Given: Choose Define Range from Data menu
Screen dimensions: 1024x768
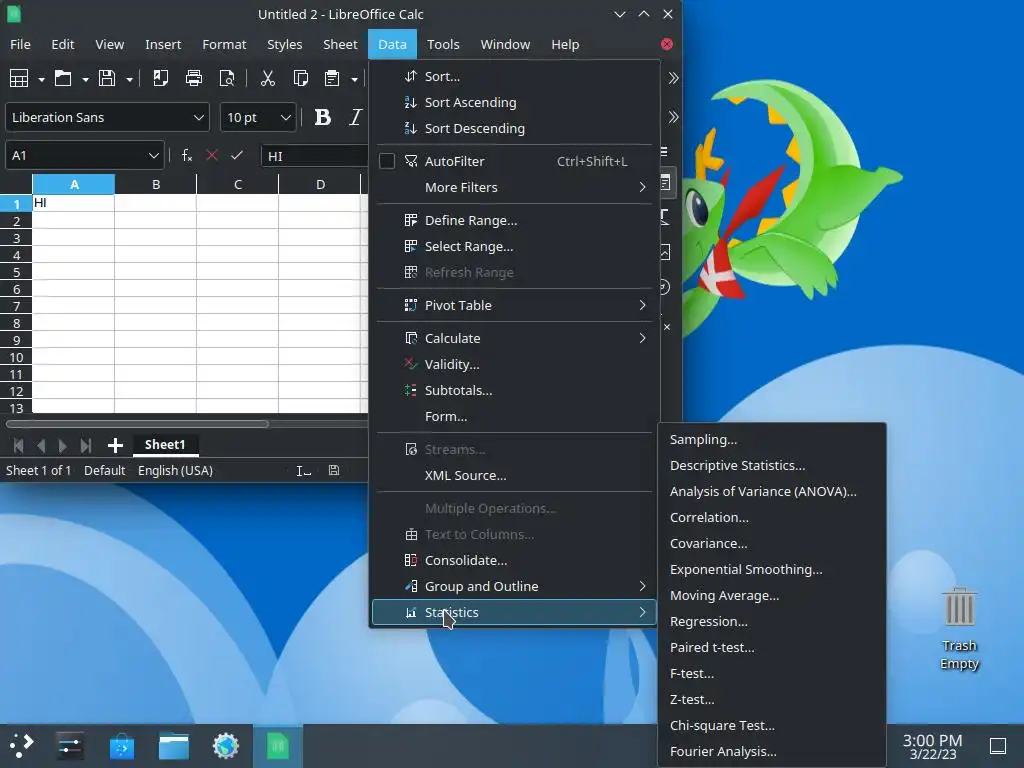Looking at the screenshot, I should 515,221.
